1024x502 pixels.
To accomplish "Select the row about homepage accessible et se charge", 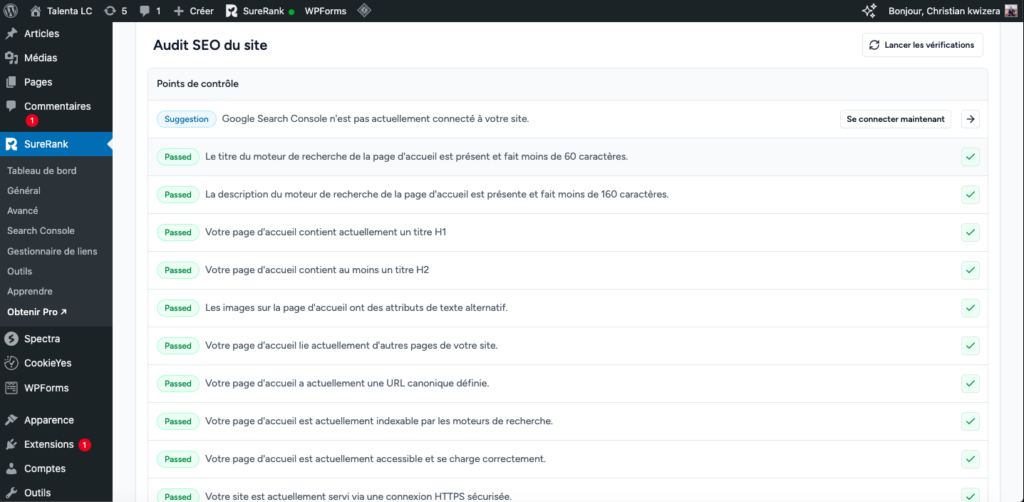I will click(x=568, y=459).
